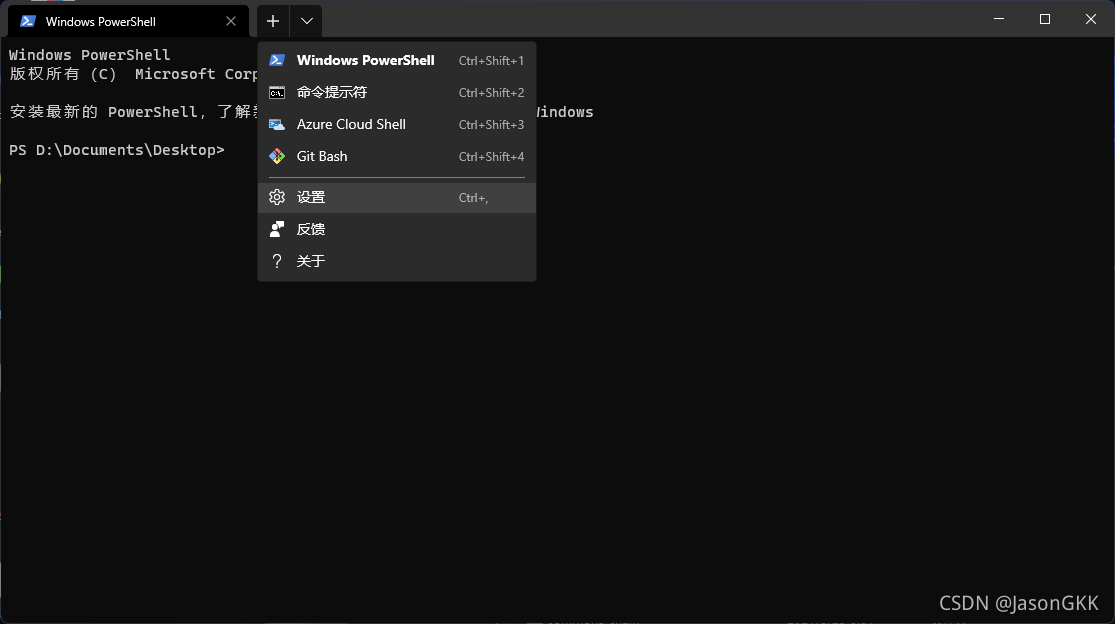Open 反馈 feedback entry

click(x=397, y=229)
